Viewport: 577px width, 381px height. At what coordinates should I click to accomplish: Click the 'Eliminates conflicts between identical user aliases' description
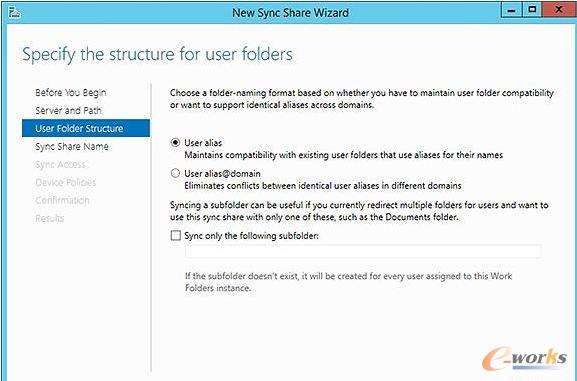323,186
